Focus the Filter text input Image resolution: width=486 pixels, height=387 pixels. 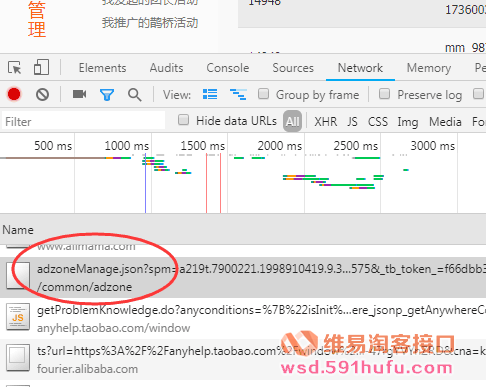click(x=83, y=121)
